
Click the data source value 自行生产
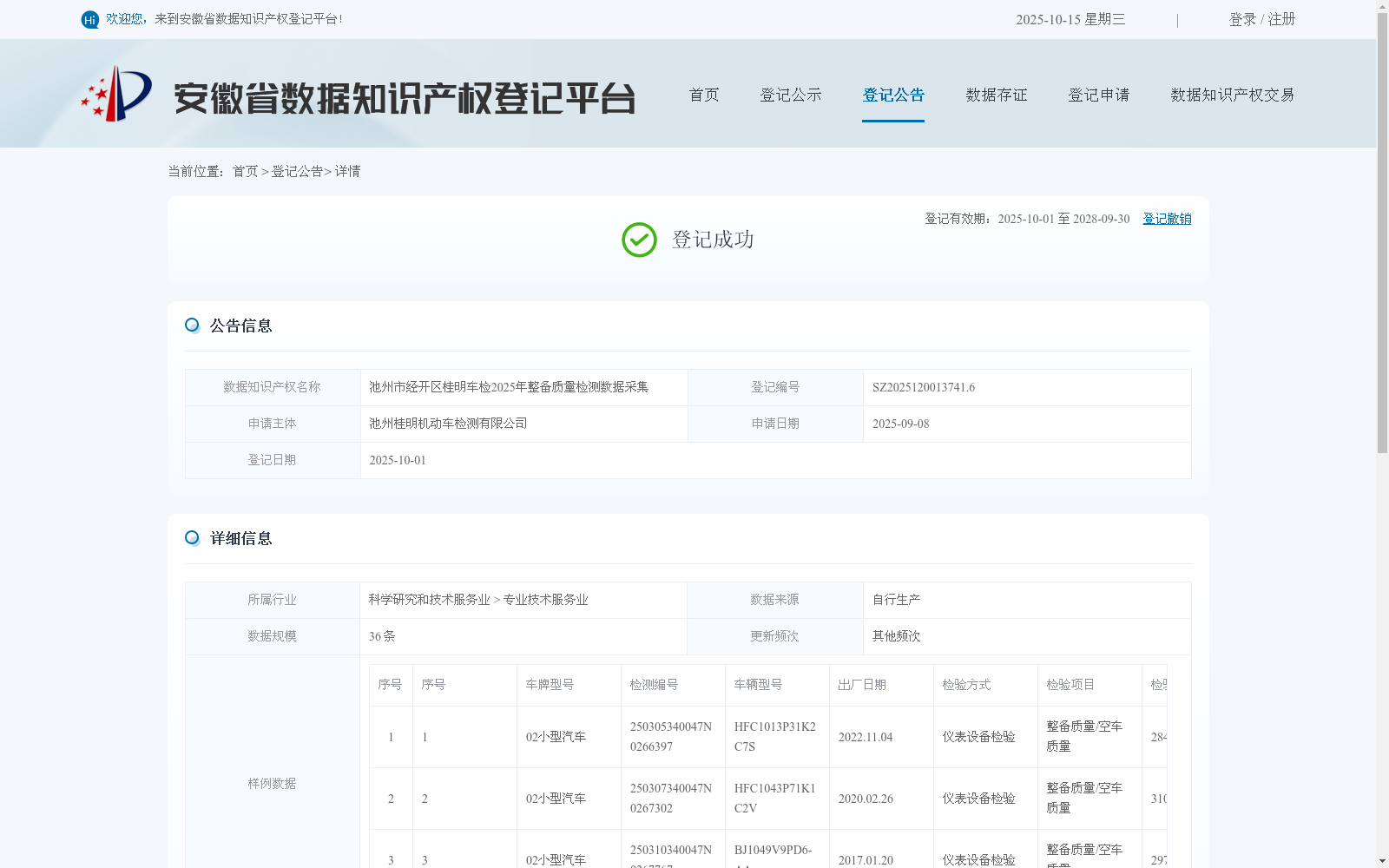click(x=896, y=600)
